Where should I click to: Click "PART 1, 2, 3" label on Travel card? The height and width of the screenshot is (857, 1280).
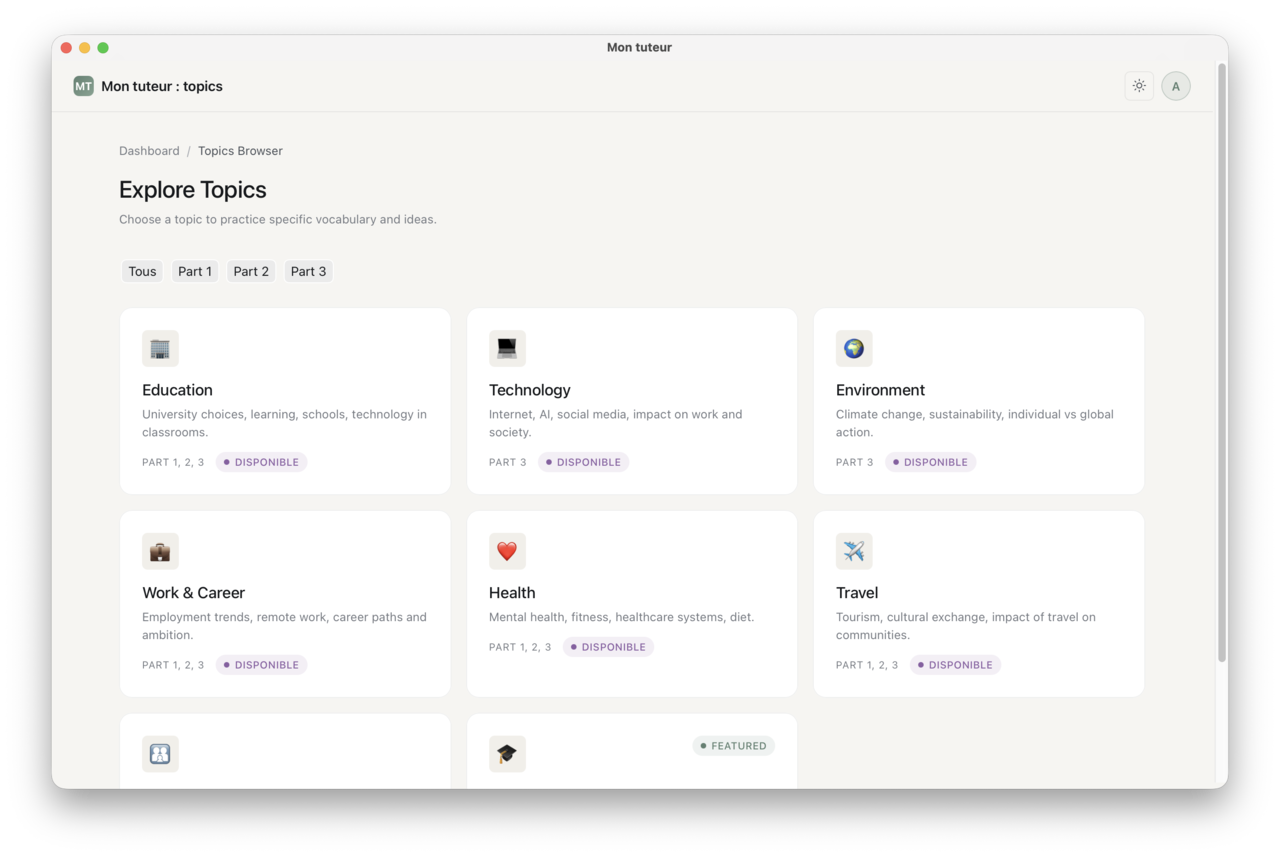[x=867, y=665]
